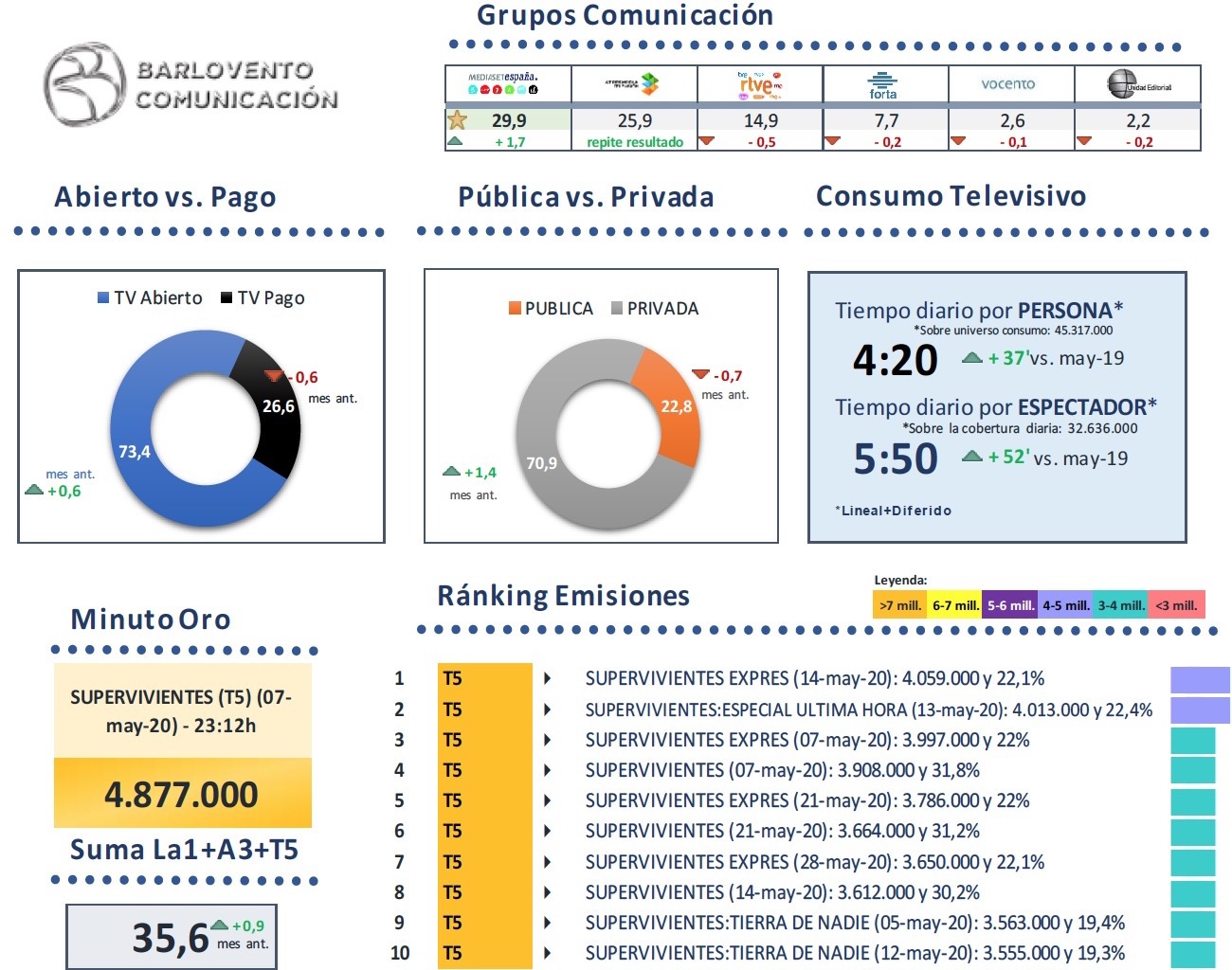Click the blue TV Abierto legend square
This screenshot has height=970, width=1232.
[x=103, y=297]
